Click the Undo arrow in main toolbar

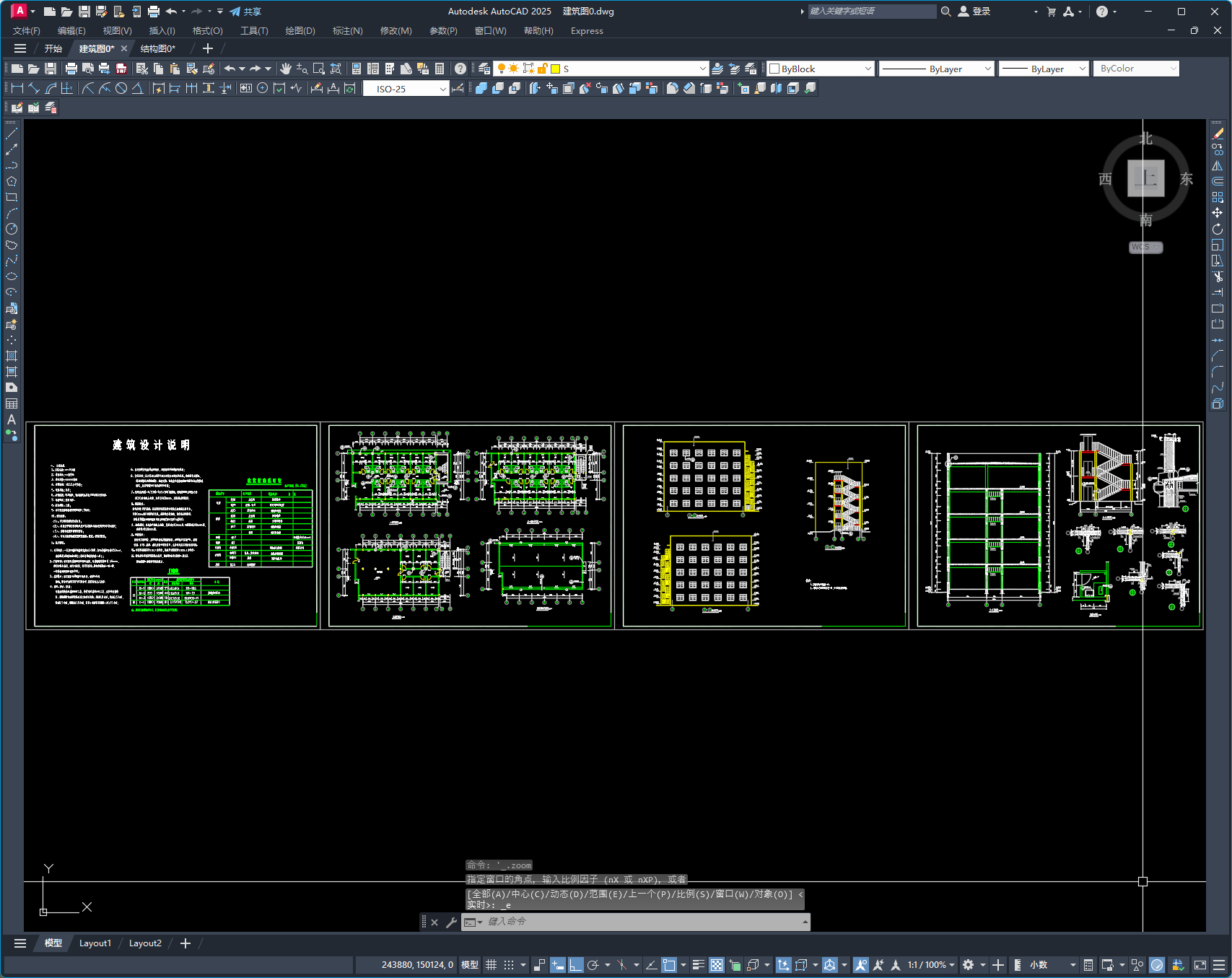(230, 69)
